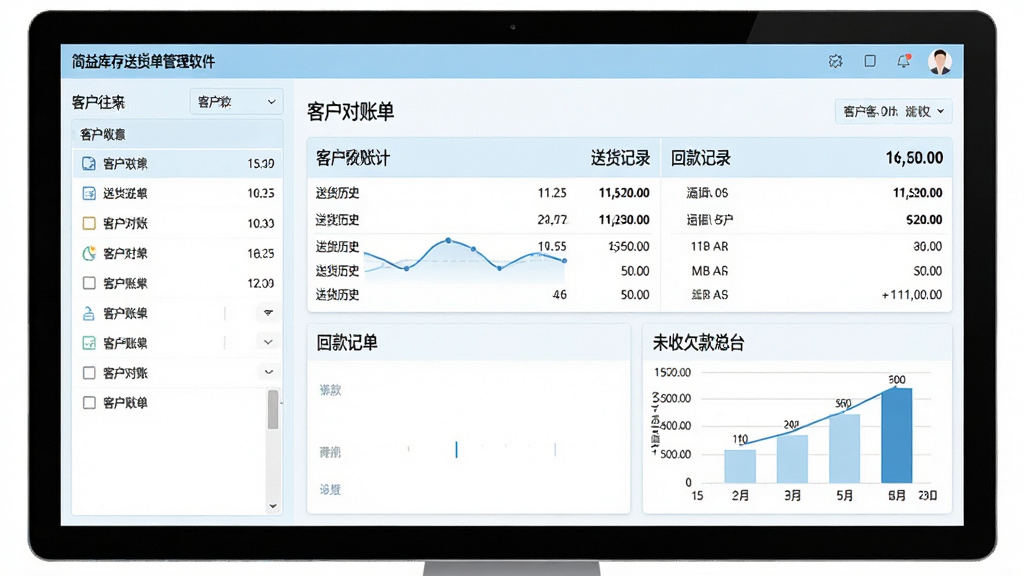Click the sidebar scrollbar thumb

(273, 409)
